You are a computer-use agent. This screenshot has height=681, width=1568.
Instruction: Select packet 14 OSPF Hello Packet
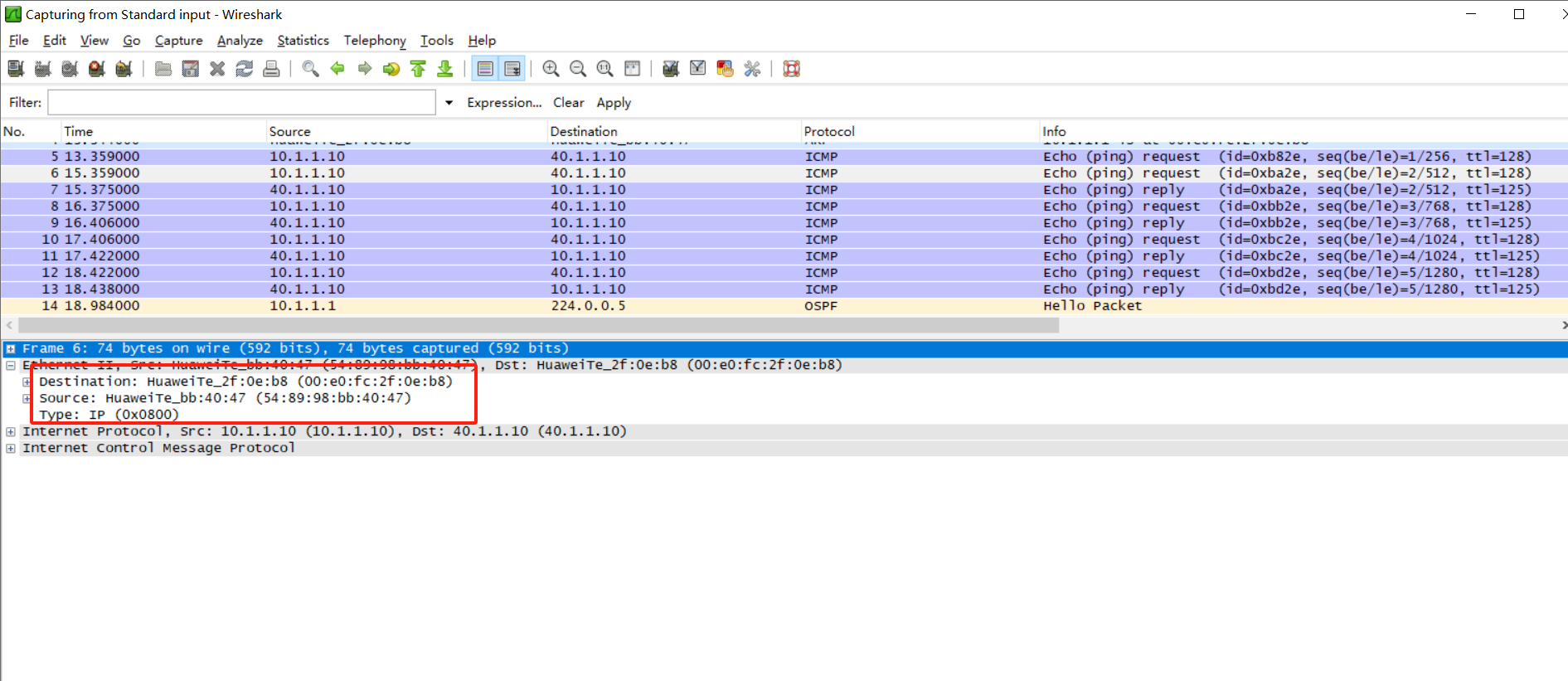[x=784, y=306]
